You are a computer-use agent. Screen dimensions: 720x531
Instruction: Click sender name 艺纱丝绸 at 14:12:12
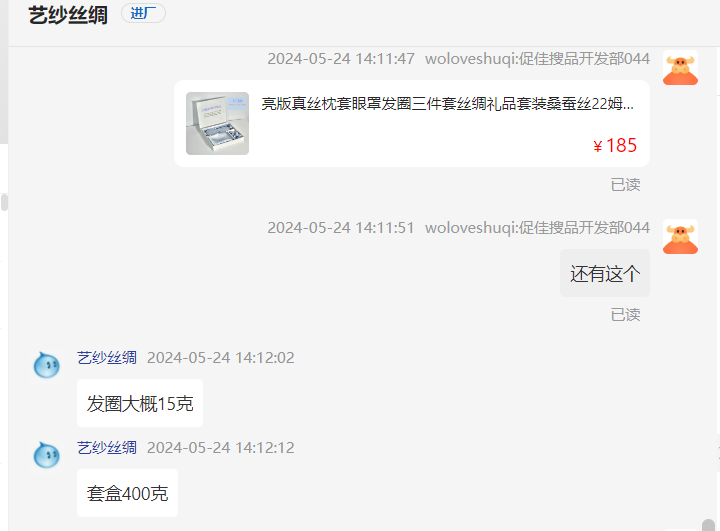pos(107,447)
